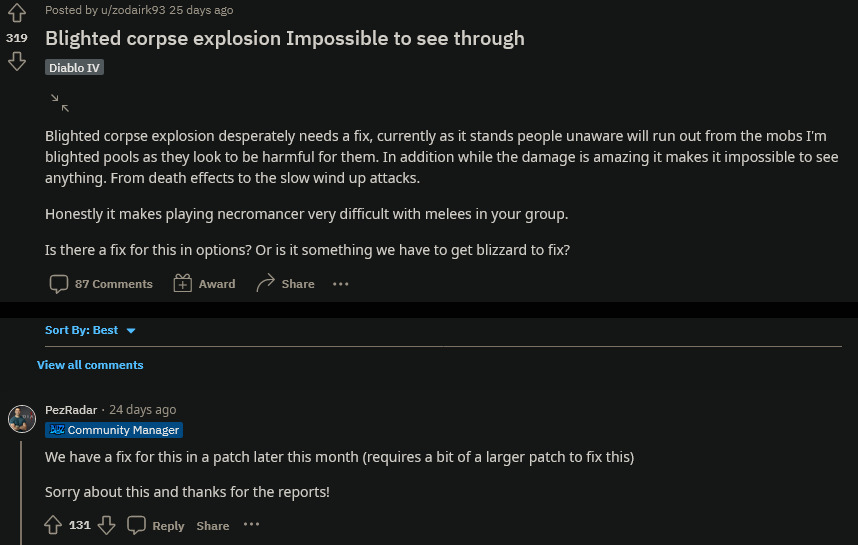Open PezRadar's profile avatar
Viewport: 858px width, 545px height.
[22, 418]
